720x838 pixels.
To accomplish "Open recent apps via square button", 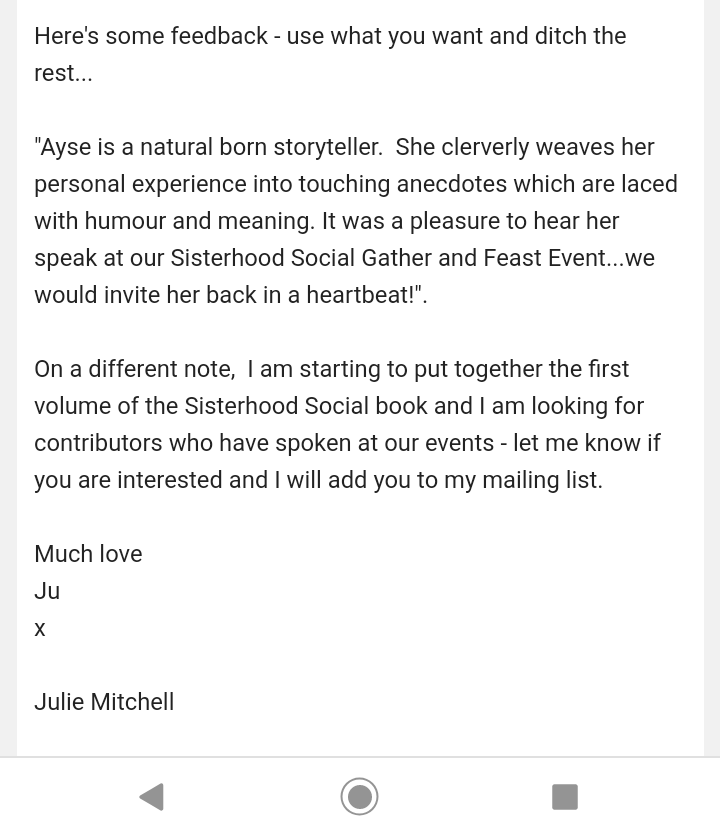I will [564, 797].
